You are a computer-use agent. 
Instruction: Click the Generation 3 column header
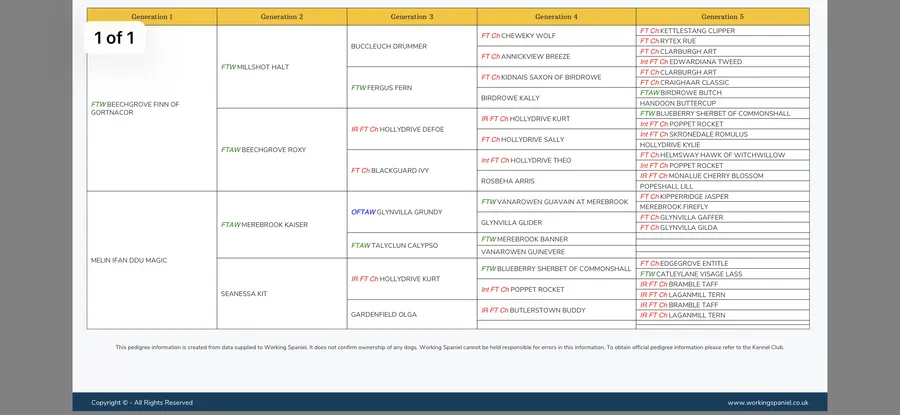[x=412, y=17]
